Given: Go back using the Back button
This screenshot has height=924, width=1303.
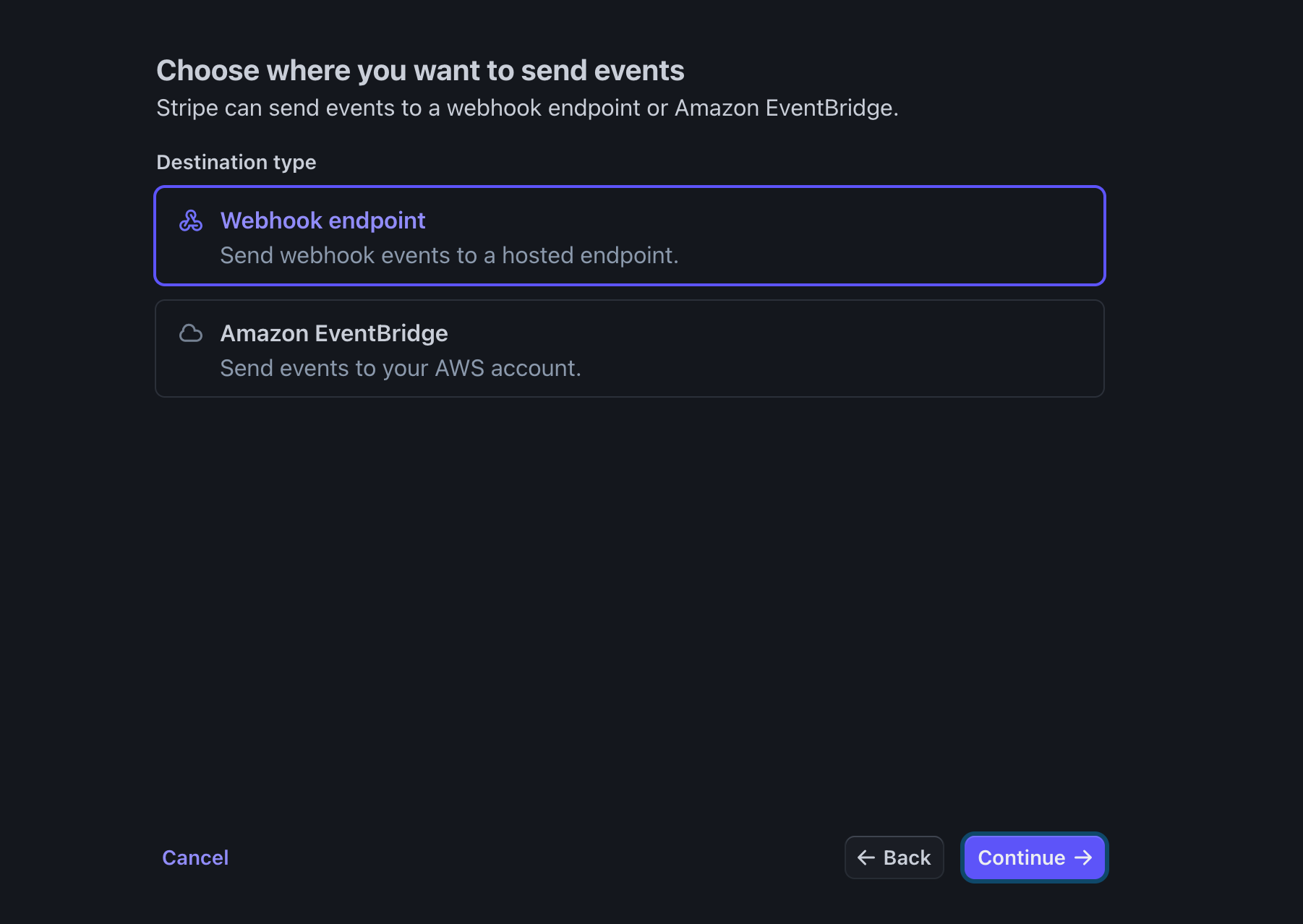Looking at the screenshot, I should pos(894,857).
